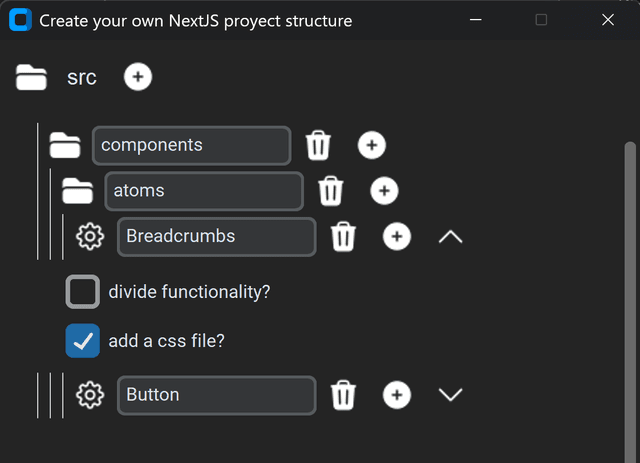Click the Breadcrumbs name input field
The height and width of the screenshot is (463, 640).
tap(216, 236)
